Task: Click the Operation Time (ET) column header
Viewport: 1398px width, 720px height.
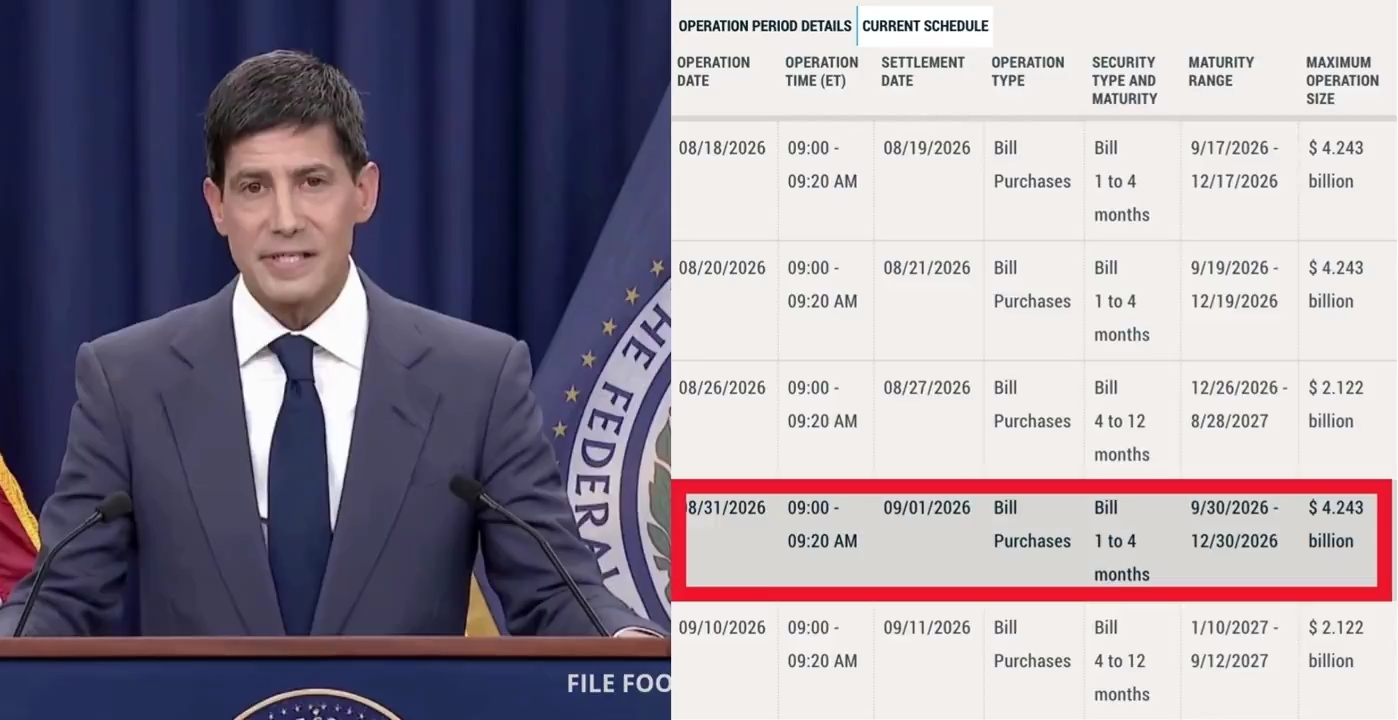Action: (x=821, y=71)
